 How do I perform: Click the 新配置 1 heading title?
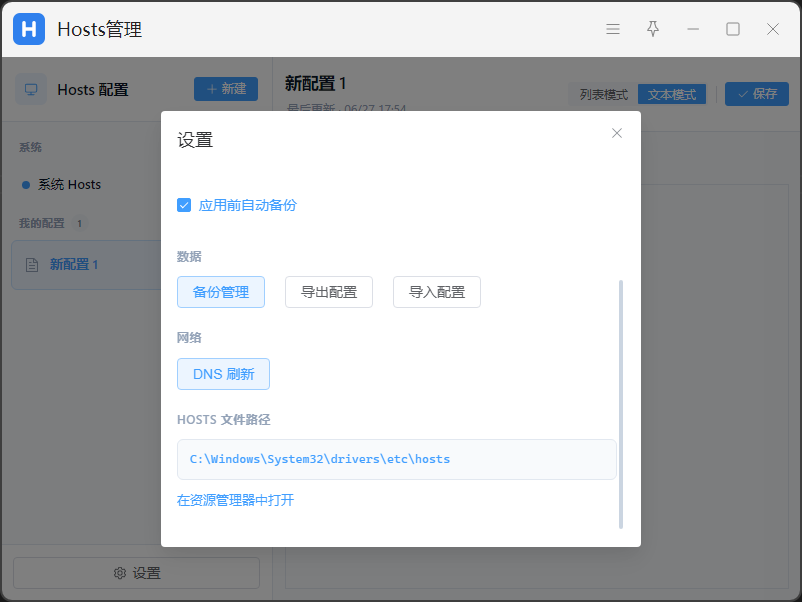(315, 83)
